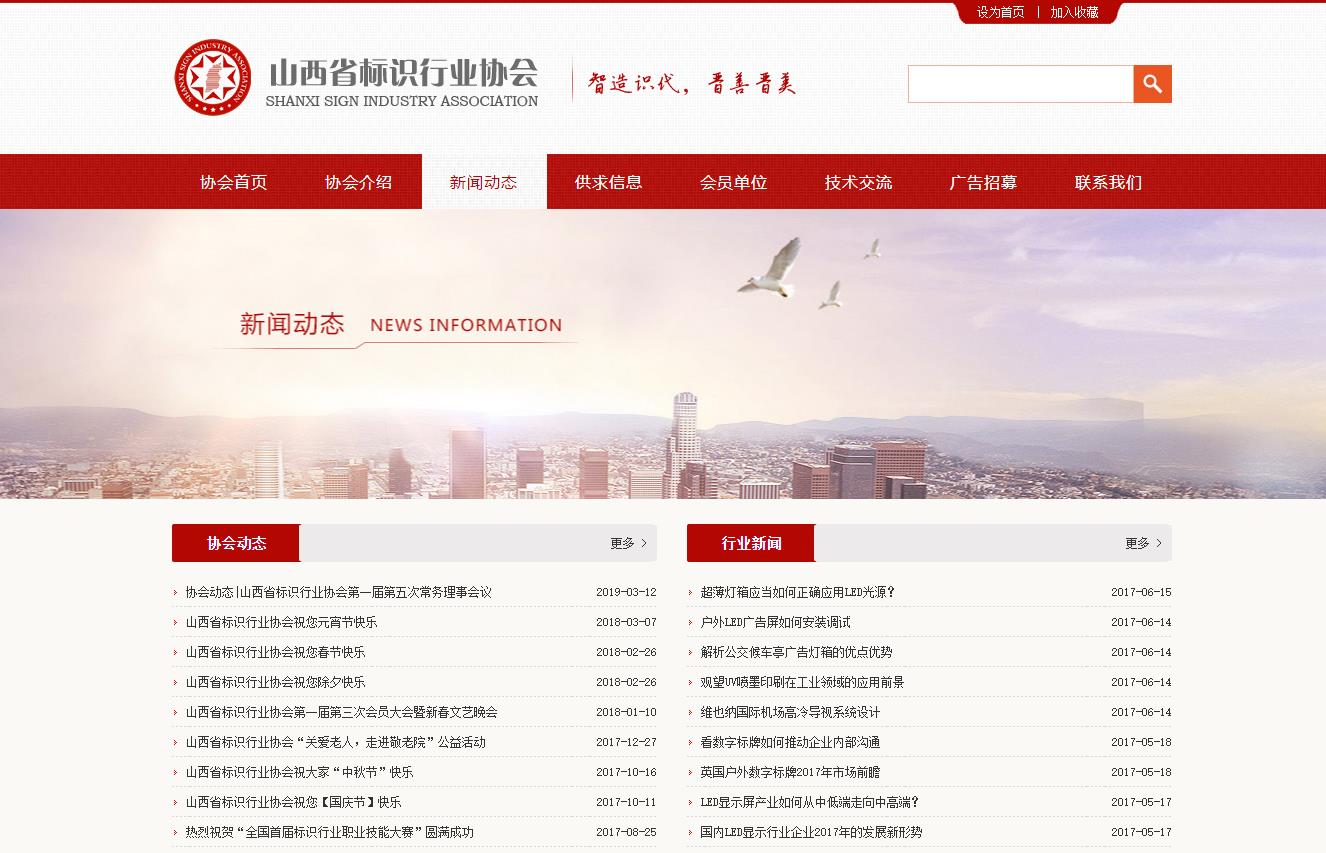The height and width of the screenshot is (853, 1326).
Task: Click date 2019-03-12 in 协会动态 list
Action: [626, 592]
